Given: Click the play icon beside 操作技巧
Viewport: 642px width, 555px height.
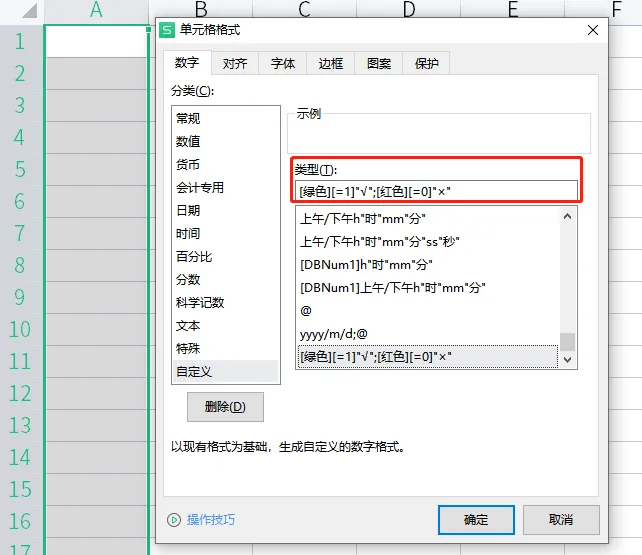Looking at the screenshot, I should coord(174,520).
